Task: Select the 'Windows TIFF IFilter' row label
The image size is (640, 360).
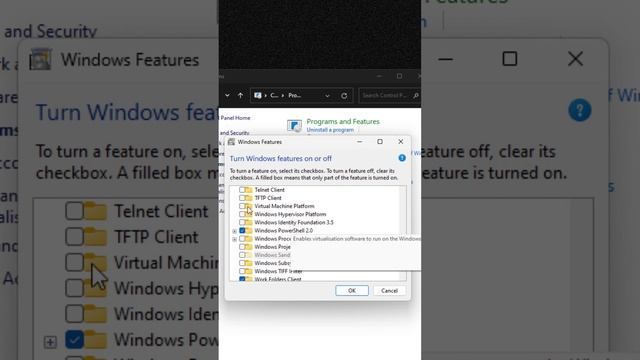Action: point(278,271)
